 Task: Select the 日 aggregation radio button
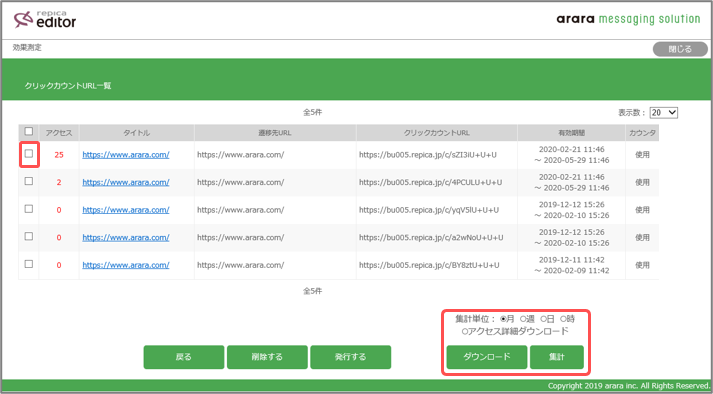pos(543,319)
